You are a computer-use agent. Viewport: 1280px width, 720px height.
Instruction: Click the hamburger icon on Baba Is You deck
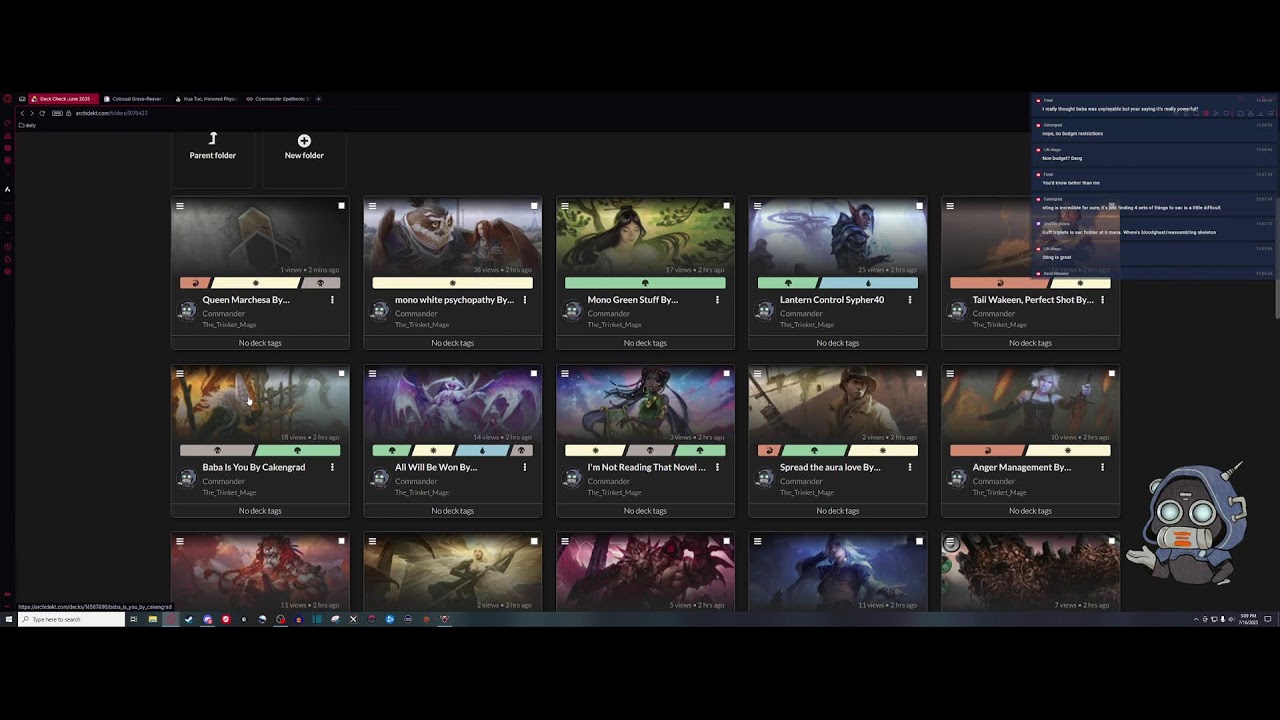click(180, 374)
